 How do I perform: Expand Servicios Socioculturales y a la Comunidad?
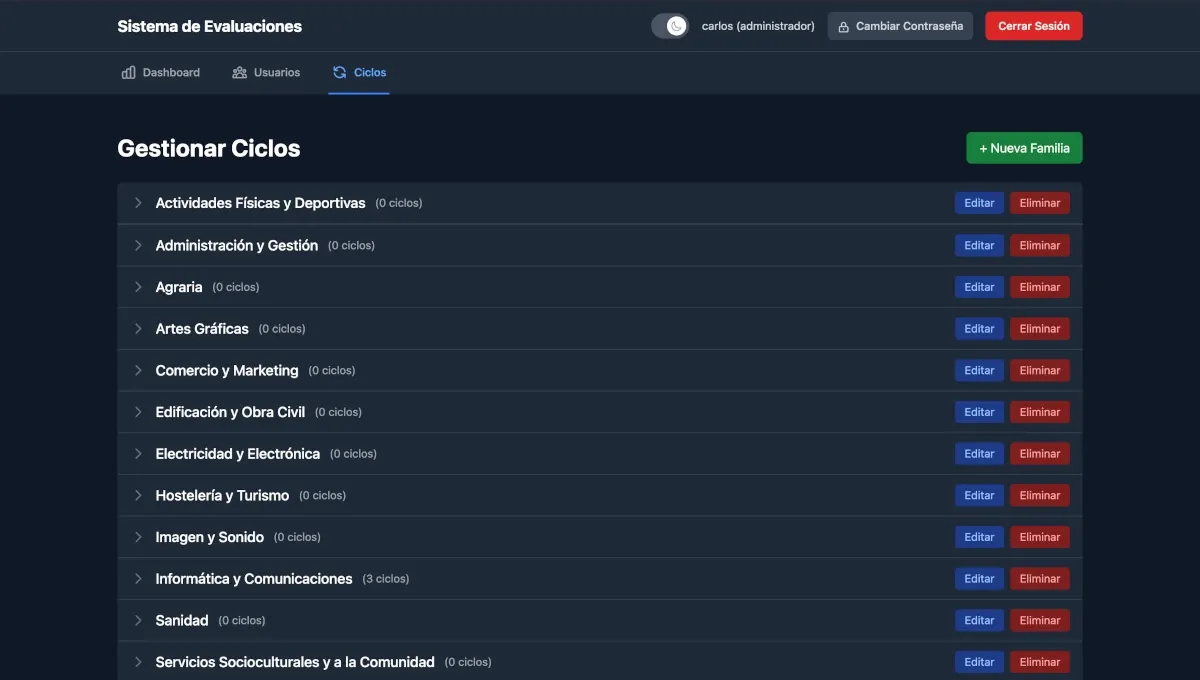(137, 661)
